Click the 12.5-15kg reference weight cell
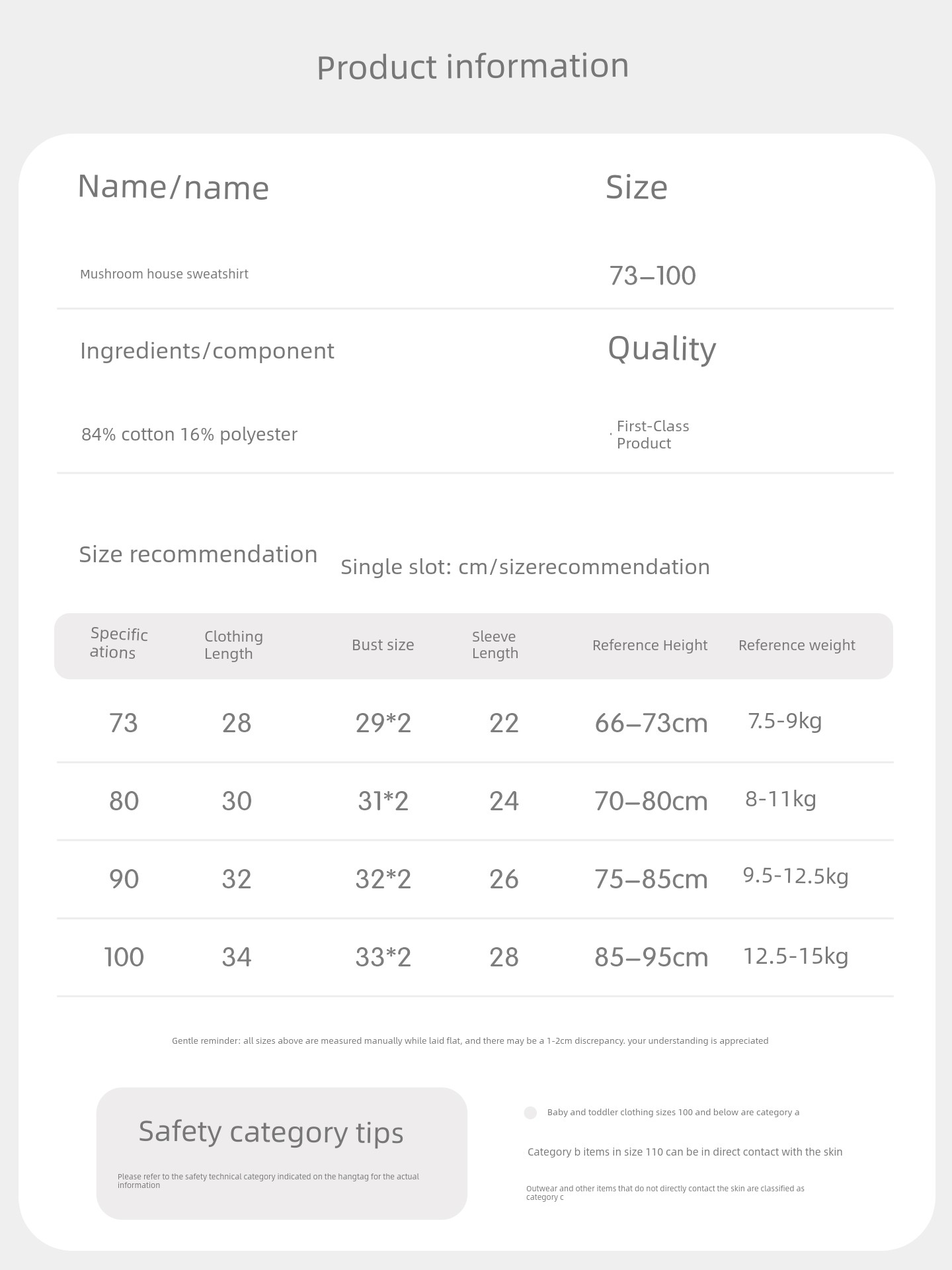The width and height of the screenshot is (952, 1270). 796,956
